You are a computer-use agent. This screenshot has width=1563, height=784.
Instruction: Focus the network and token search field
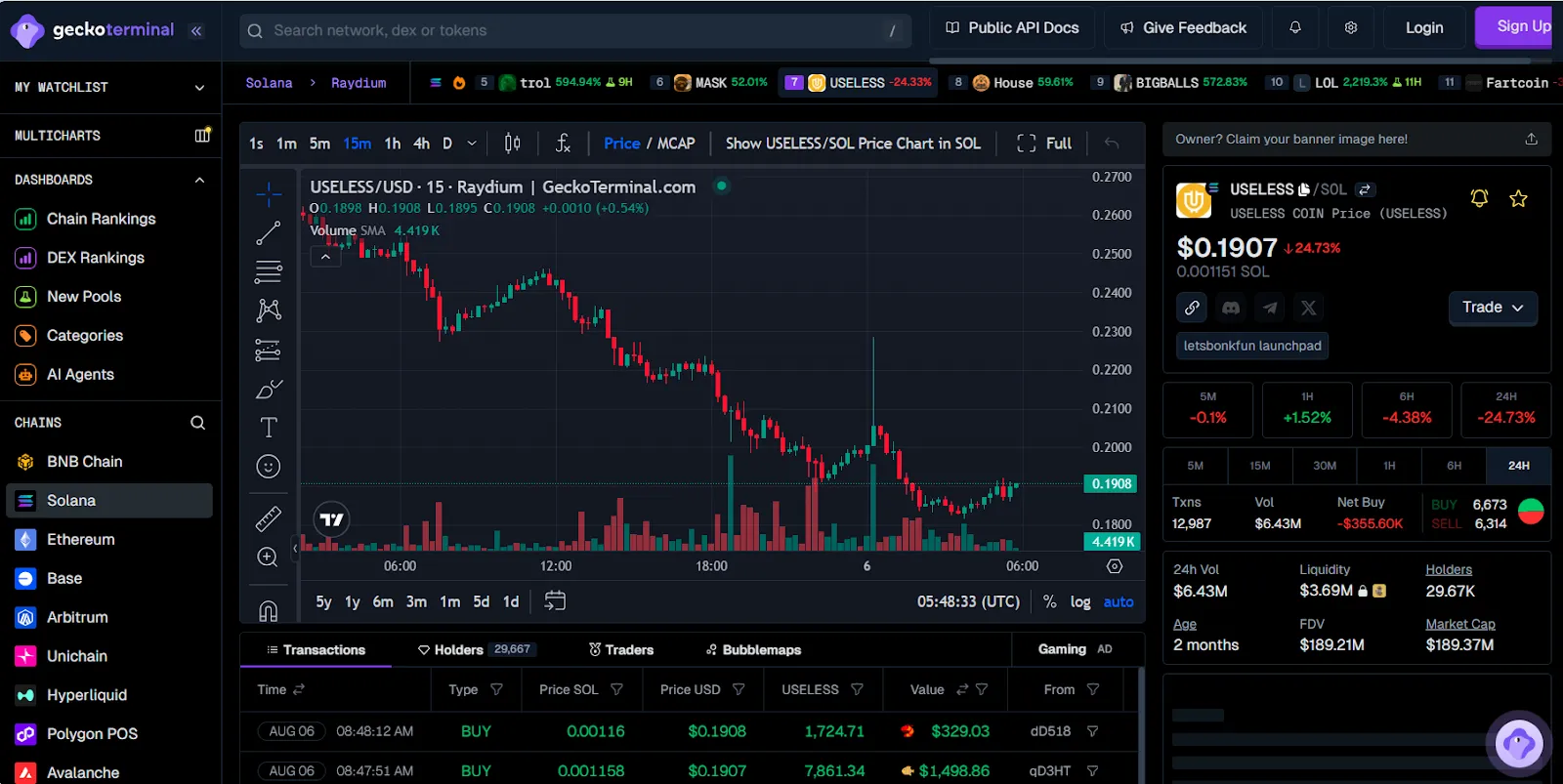coord(575,30)
